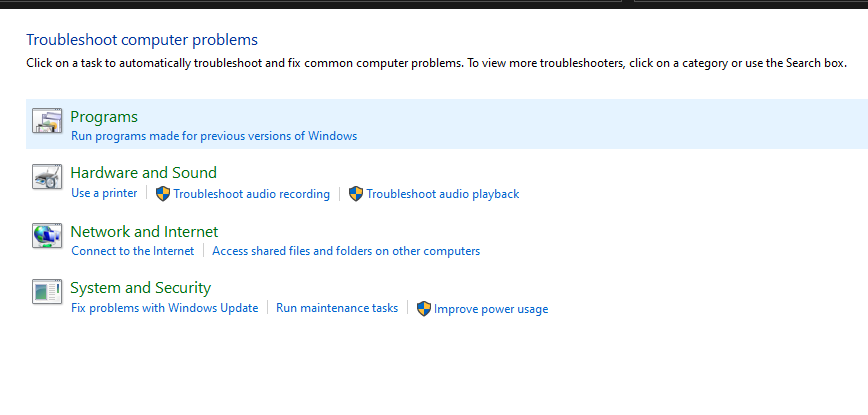The height and width of the screenshot is (415, 868).
Task: Launch the Troubleshoot audio recording link
Action: (251, 194)
